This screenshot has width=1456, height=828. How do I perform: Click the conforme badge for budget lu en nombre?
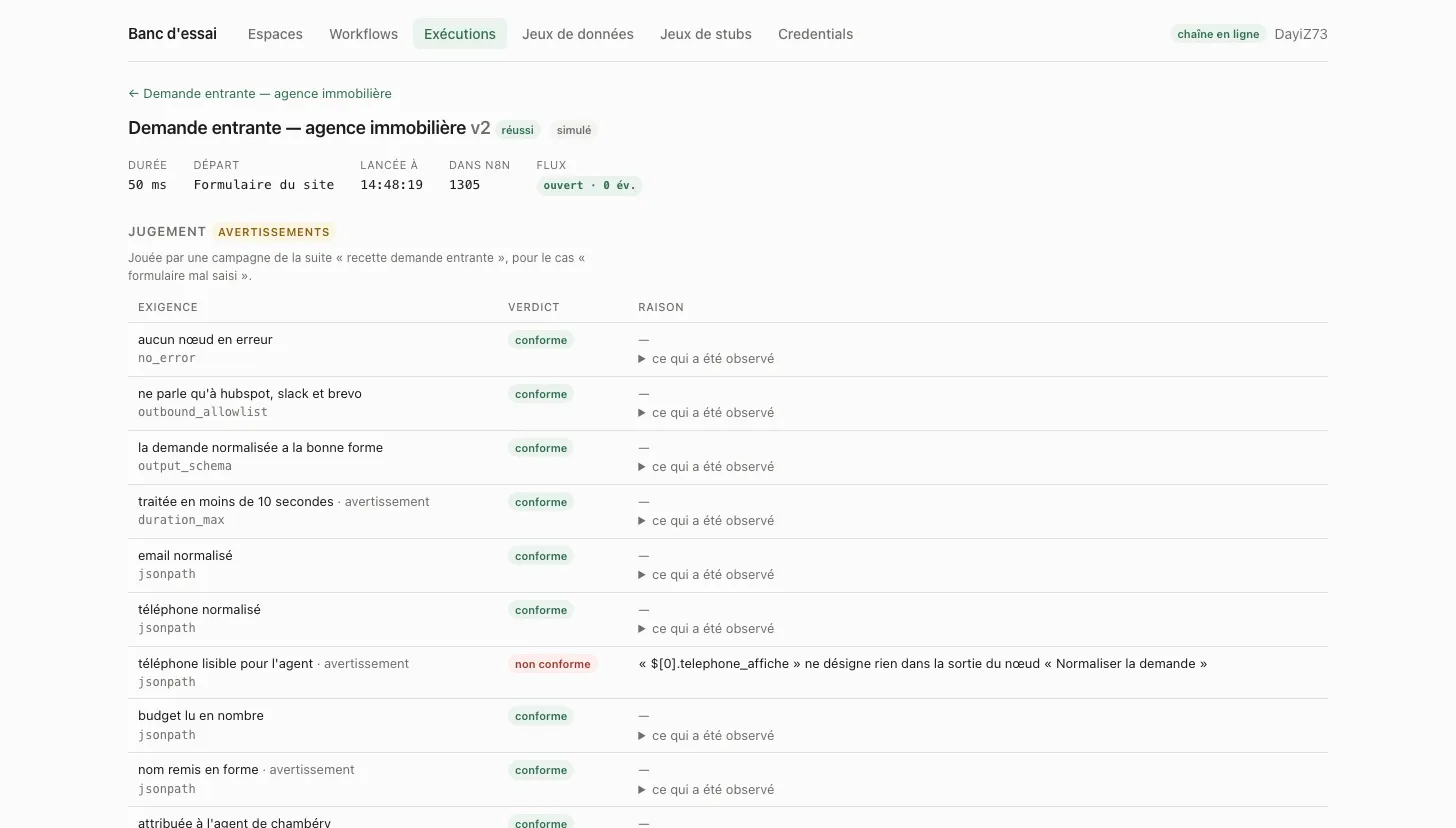pyautogui.click(x=541, y=716)
